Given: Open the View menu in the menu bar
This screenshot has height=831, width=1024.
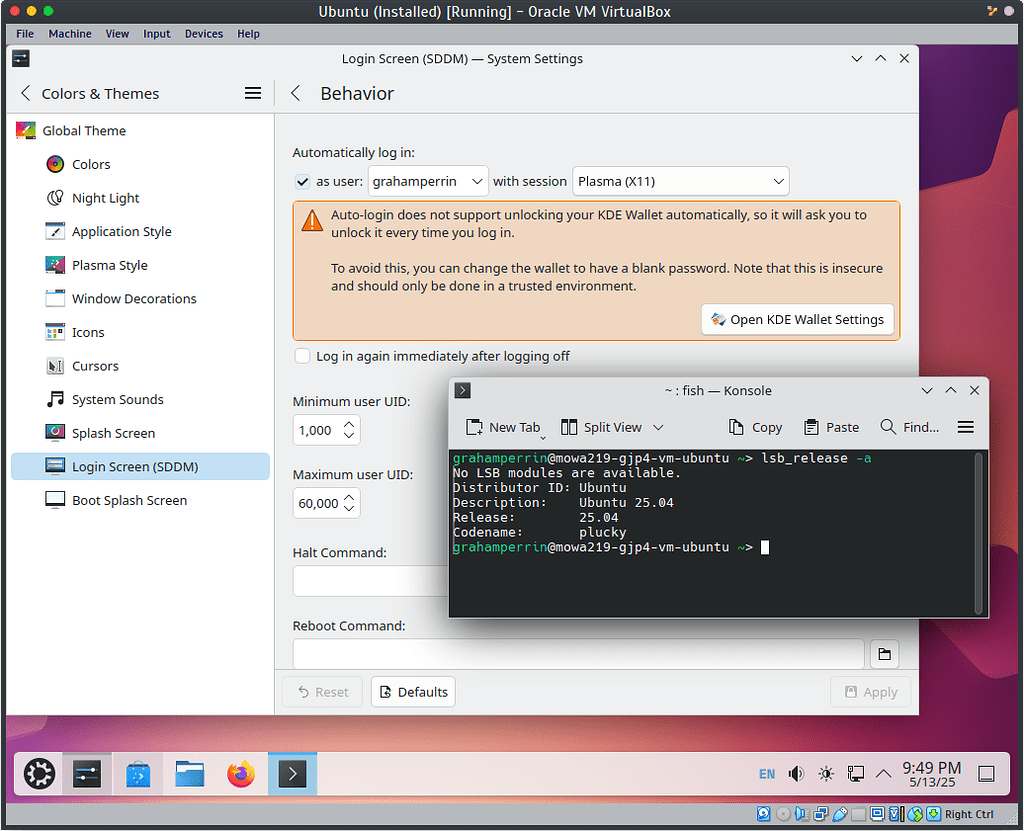Looking at the screenshot, I should pos(117,33).
